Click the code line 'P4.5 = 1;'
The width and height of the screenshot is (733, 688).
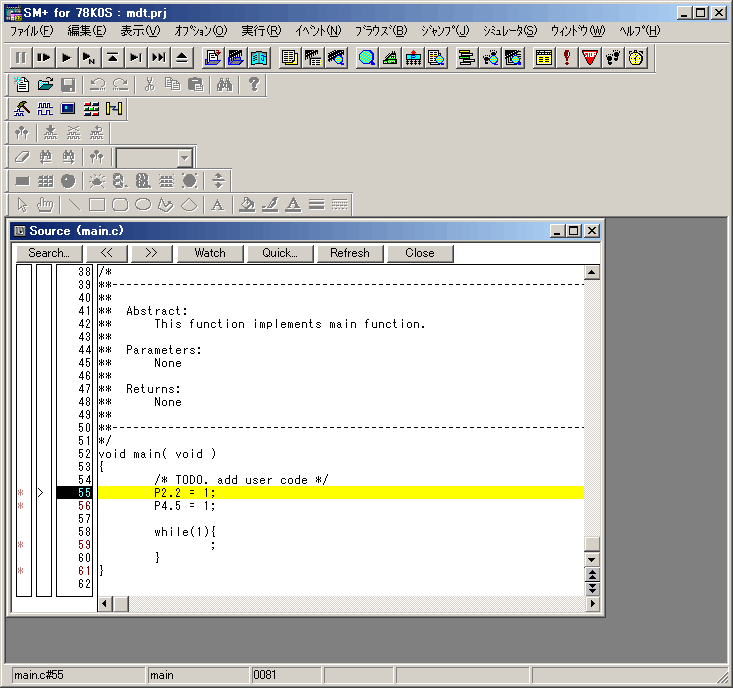pos(185,506)
